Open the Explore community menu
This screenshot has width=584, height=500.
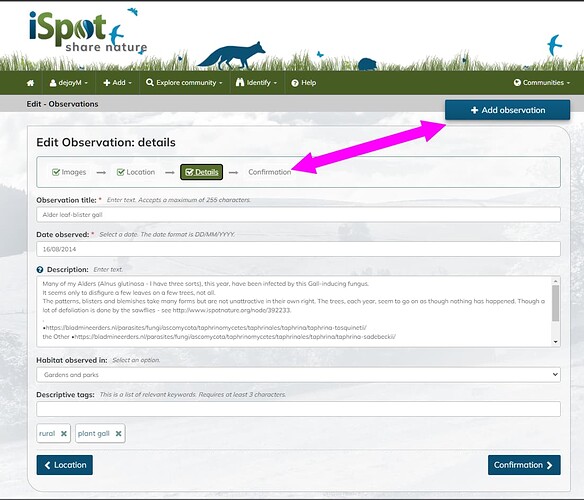pos(184,83)
